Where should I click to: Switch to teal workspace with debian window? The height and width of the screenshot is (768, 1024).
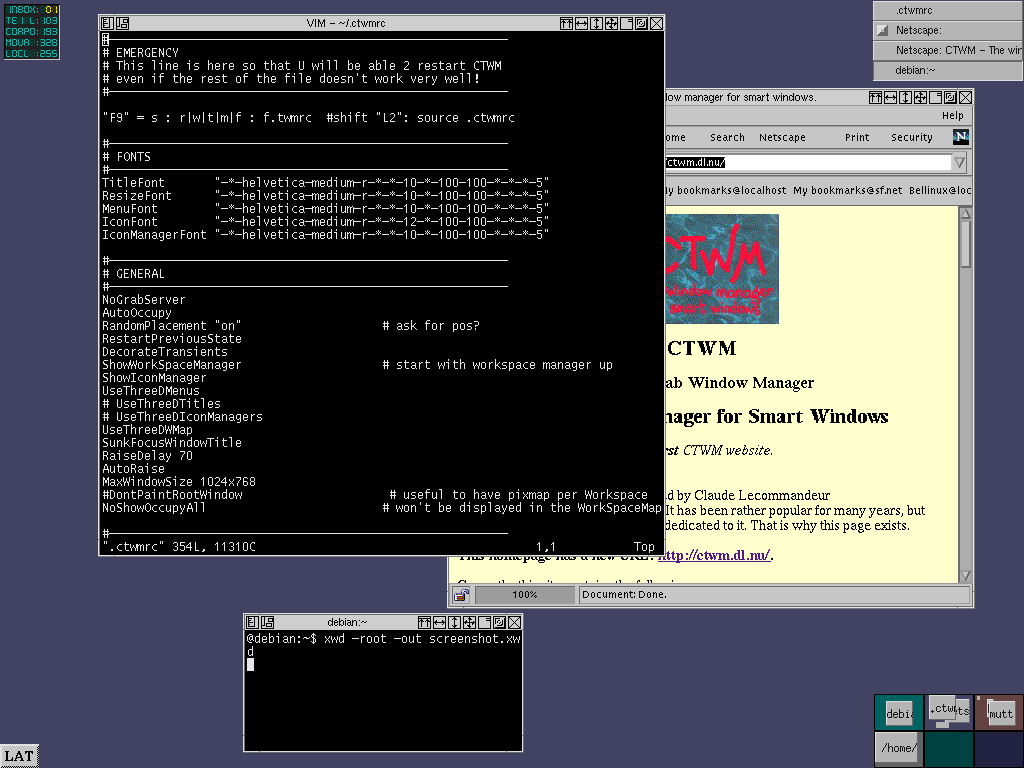pyautogui.click(x=899, y=713)
